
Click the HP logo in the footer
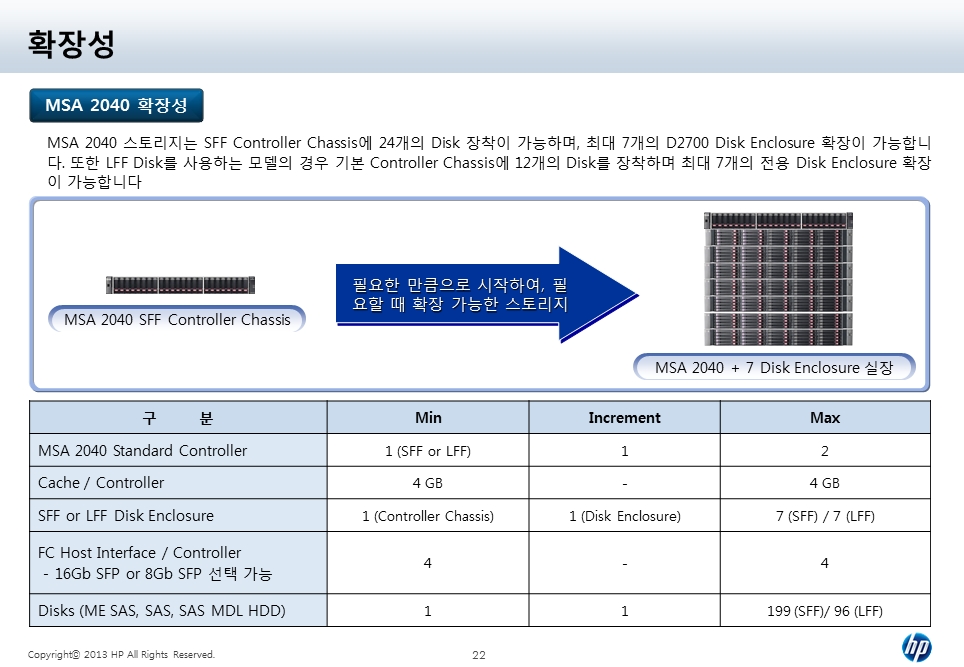(917, 647)
